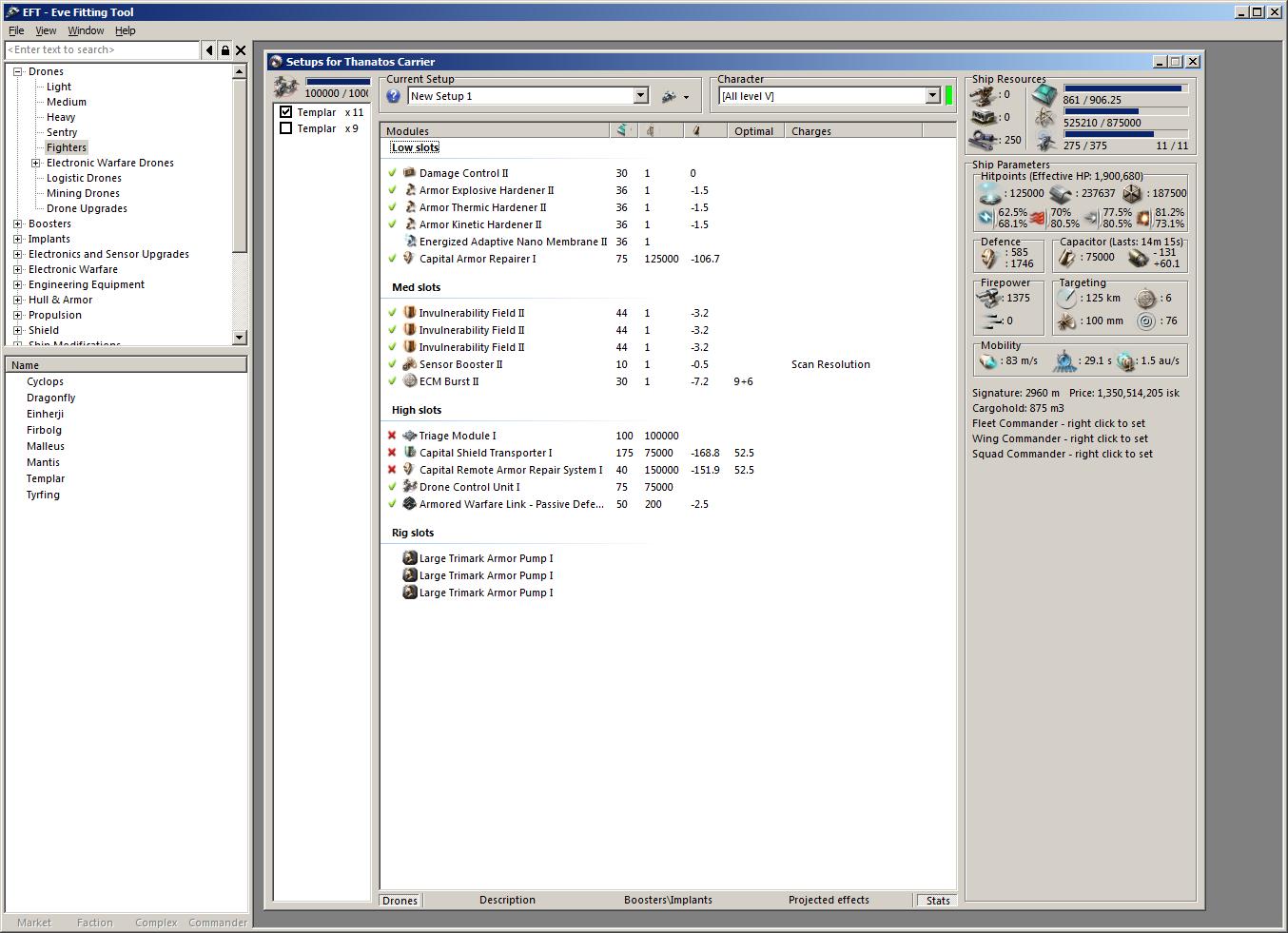Click the firepower turret icon beside 1375
The width and height of the screenshot is (1288, 933).
pos(989,298)
